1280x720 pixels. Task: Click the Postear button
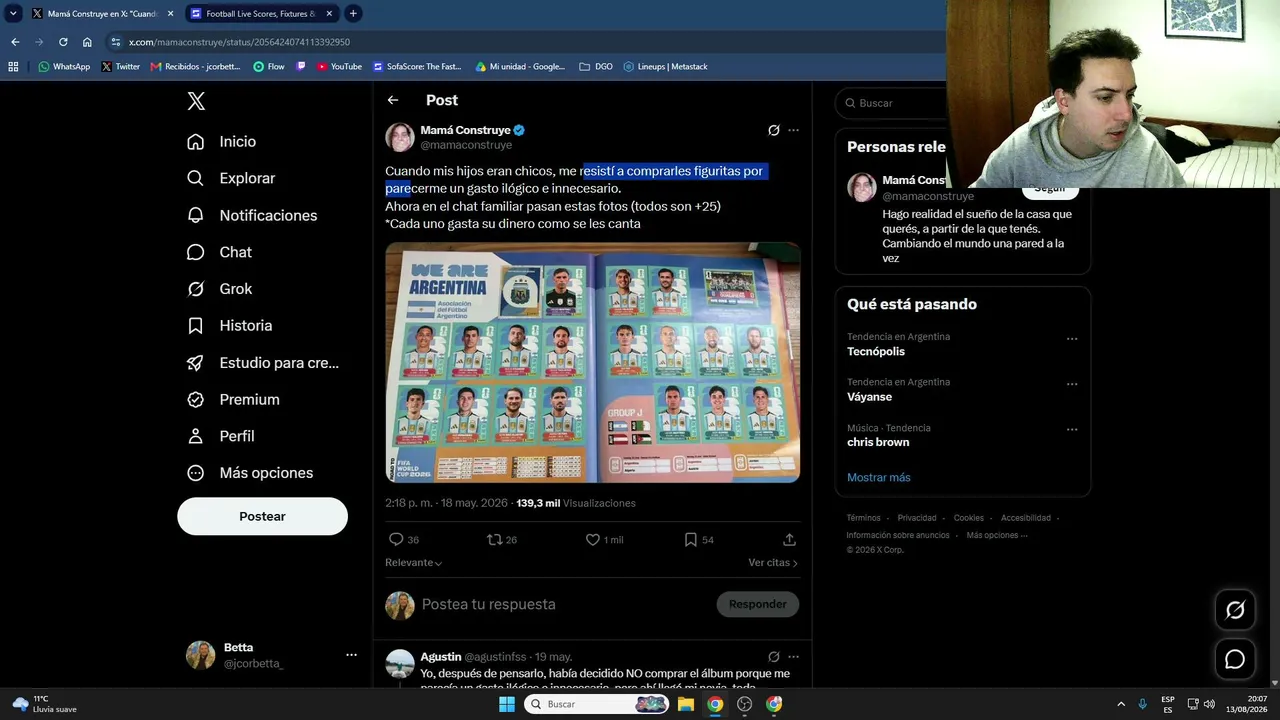(262, 516)
